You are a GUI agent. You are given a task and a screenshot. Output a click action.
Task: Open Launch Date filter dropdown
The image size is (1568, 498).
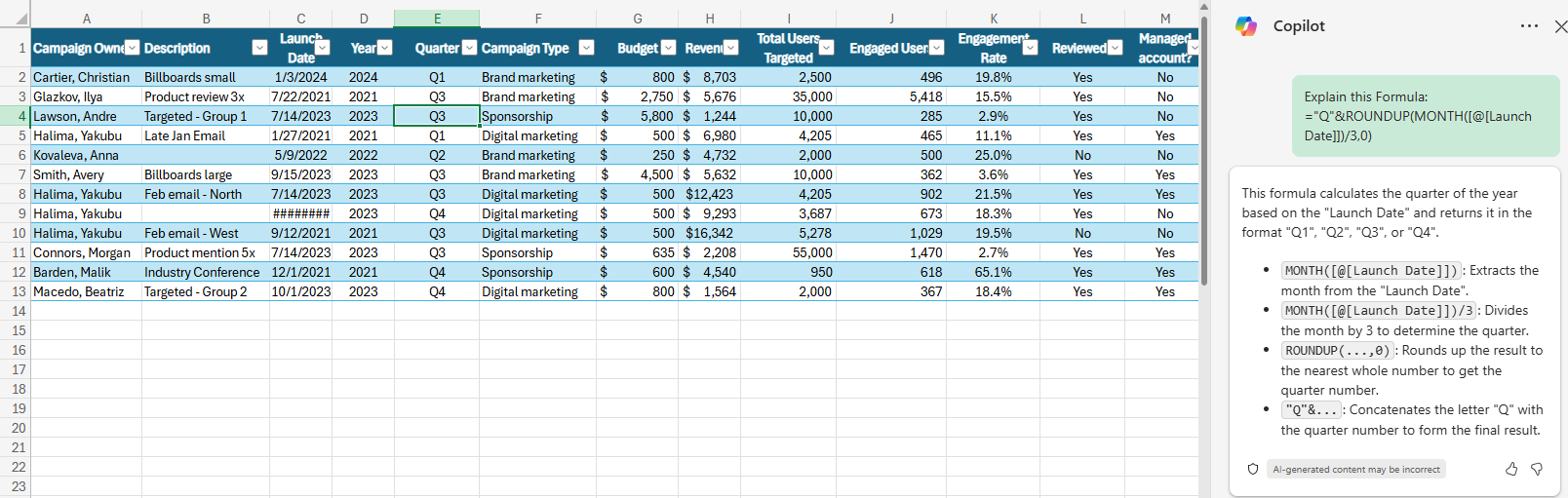pyautogui.click(x=323, y=48)
